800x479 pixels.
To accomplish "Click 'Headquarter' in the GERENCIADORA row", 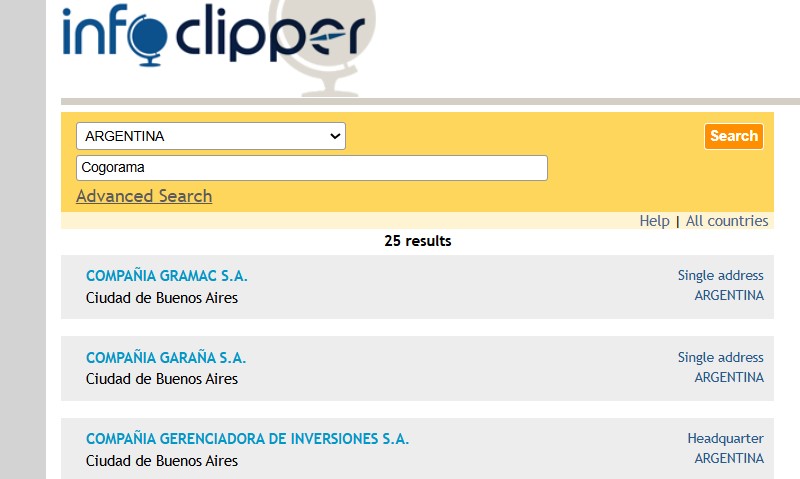I will [725, 439].
